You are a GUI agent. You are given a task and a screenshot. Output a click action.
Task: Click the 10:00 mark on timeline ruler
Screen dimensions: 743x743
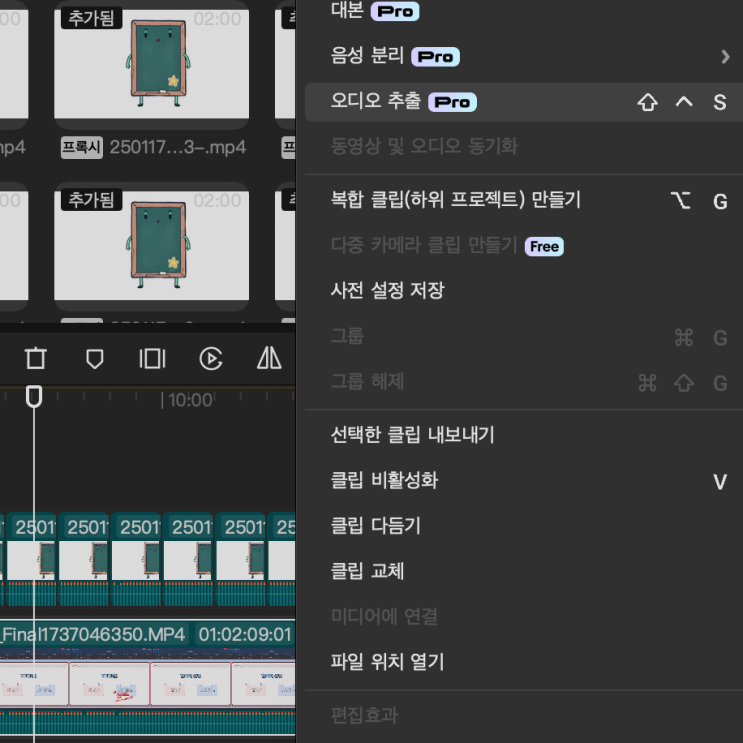188,400
